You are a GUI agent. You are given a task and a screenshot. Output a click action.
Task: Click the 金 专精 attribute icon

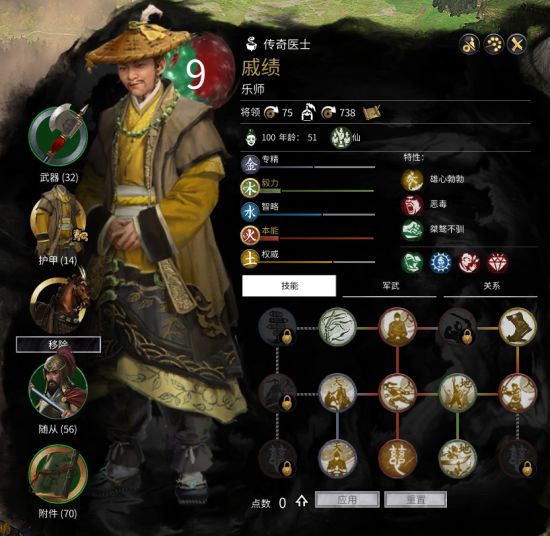pos(250,164)
